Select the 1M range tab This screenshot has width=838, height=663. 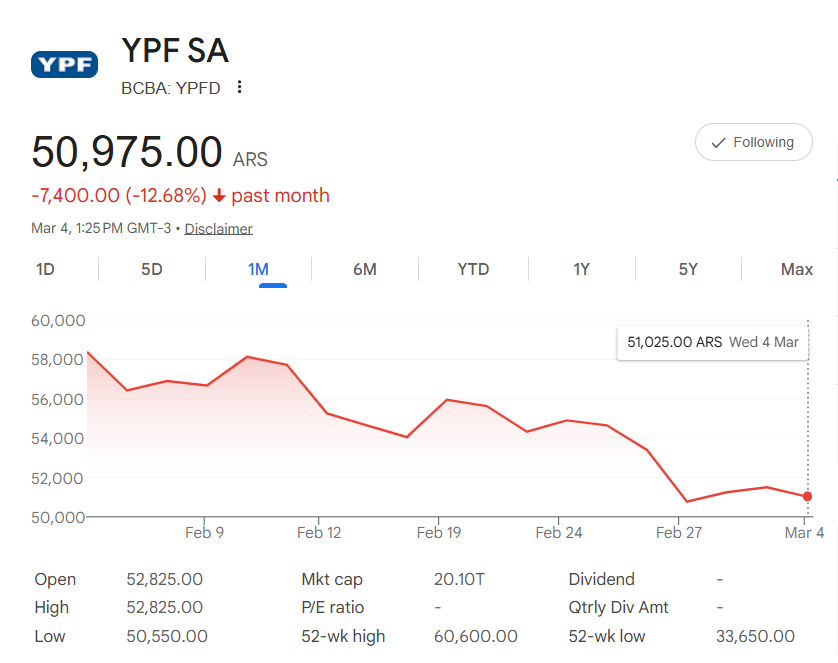(x=258, y=269)
